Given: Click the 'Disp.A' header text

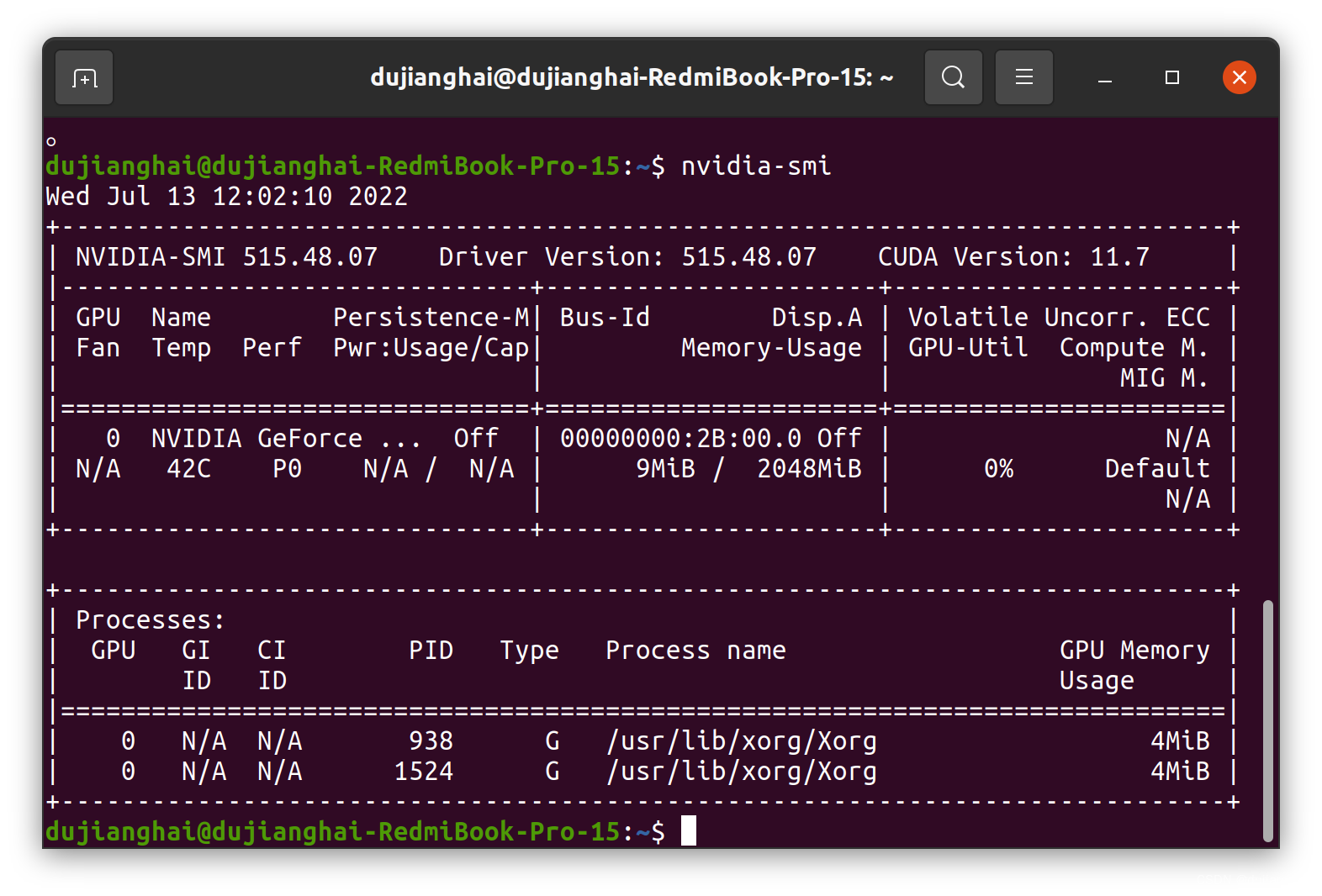Looking at the screenshot, I should (817, 317).
